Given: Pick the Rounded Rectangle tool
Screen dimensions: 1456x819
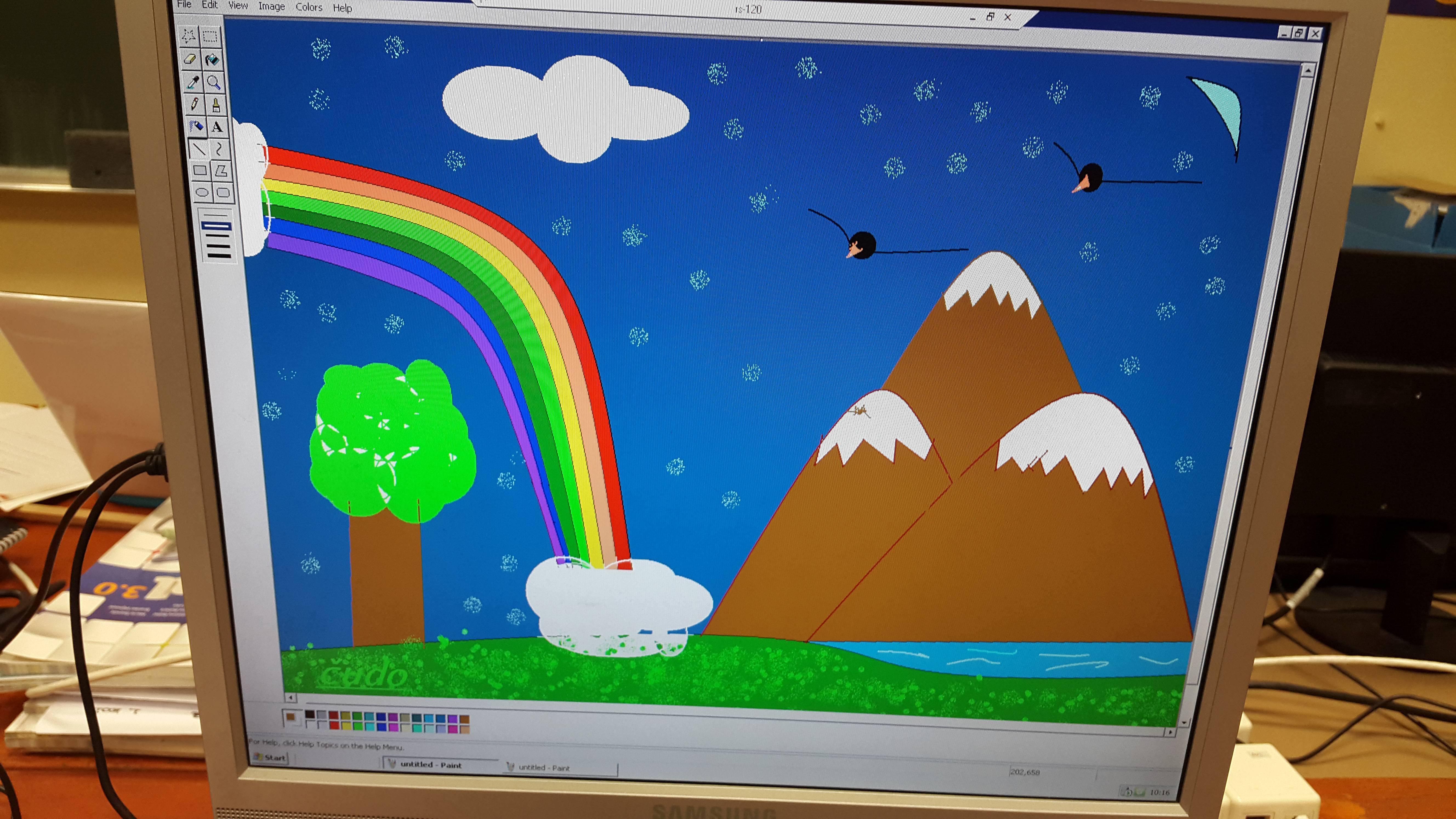Looking at the screenshot, I should [x=223, y=193].
